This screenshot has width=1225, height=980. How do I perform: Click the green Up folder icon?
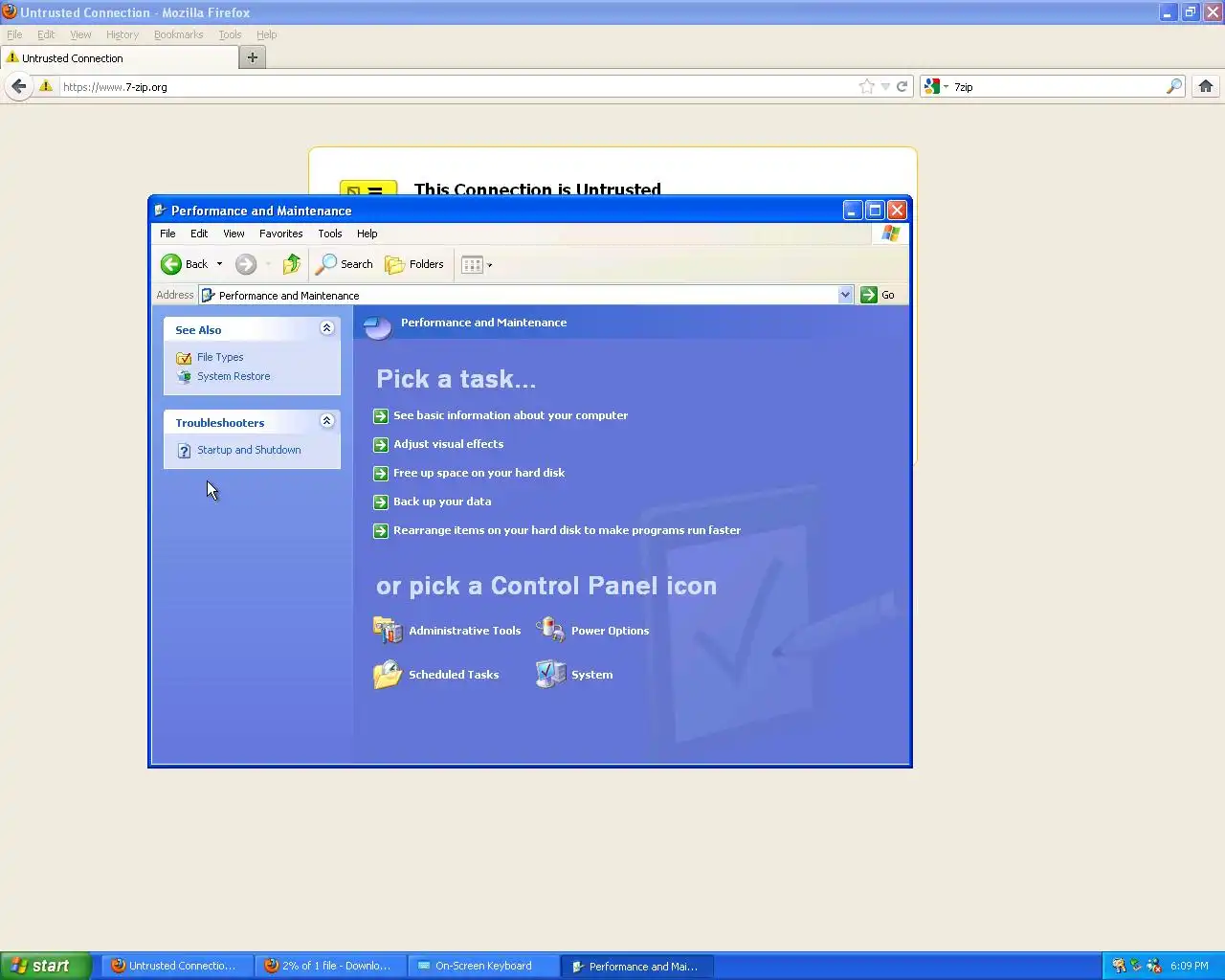tap(292, 264)
